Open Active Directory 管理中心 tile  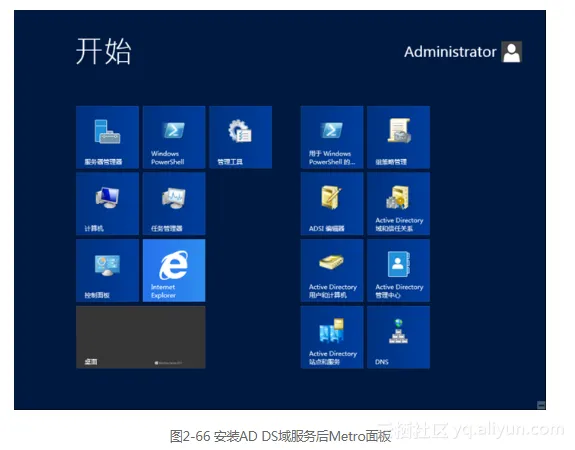pos(399,271)
